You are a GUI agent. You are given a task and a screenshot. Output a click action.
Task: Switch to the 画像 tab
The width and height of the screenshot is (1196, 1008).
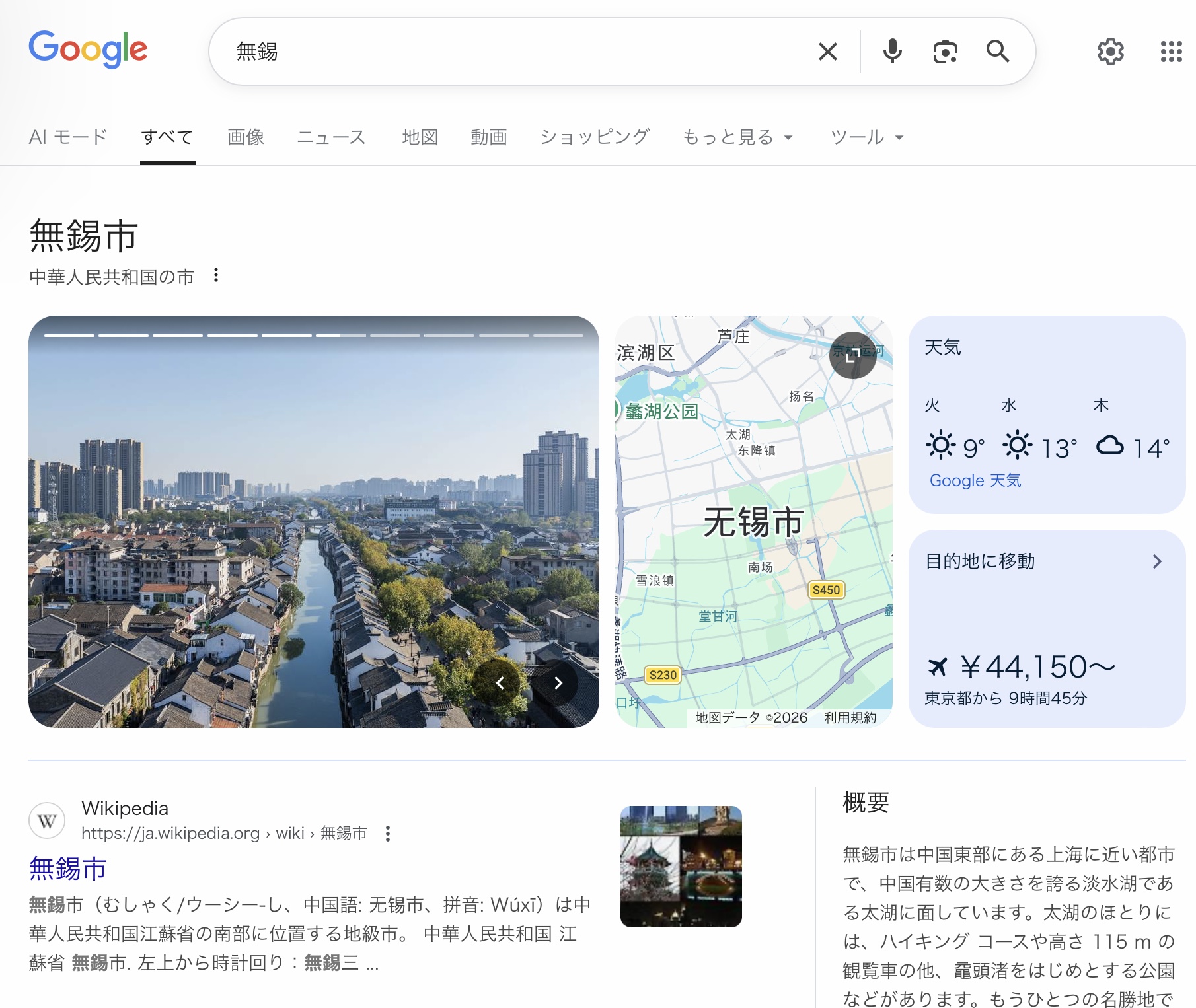click(246, 137)
